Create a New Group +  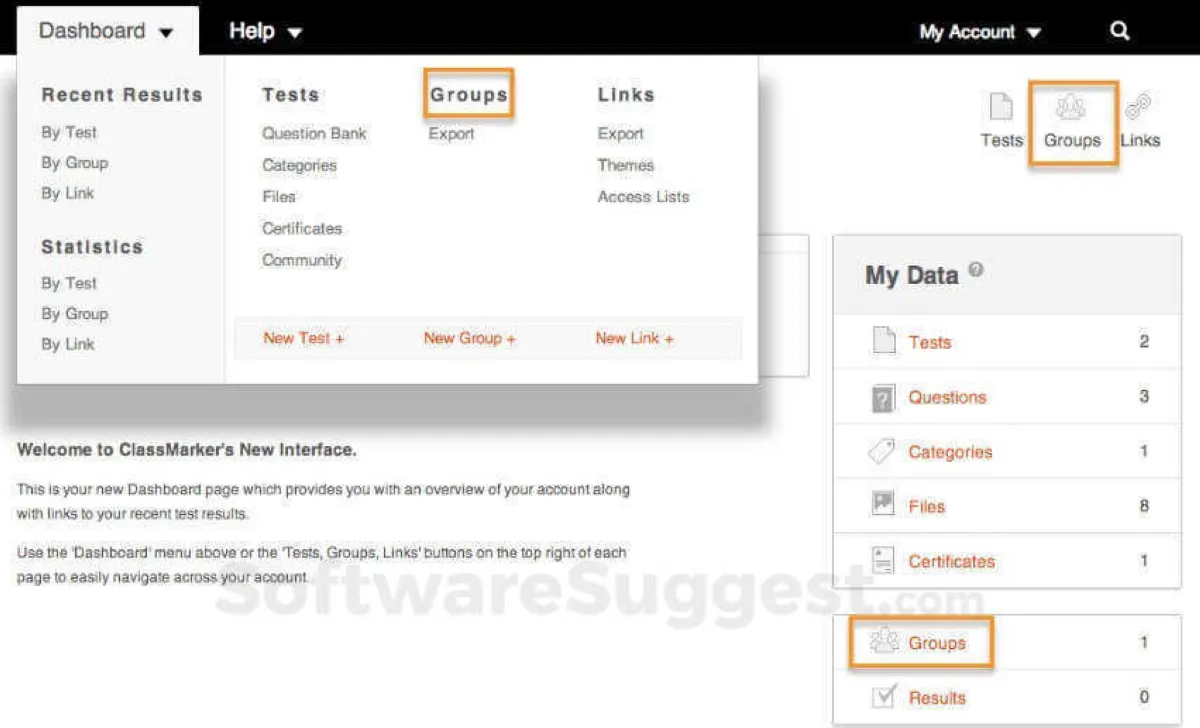(x=469, y=338)
